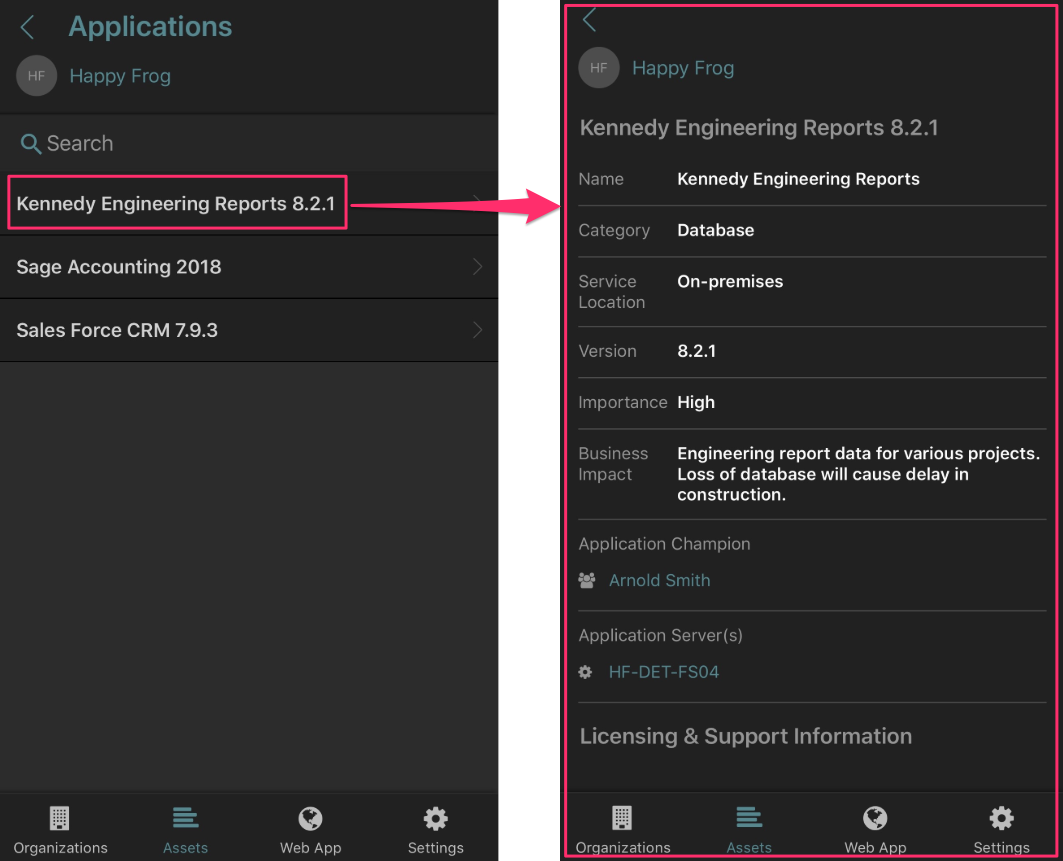The width and height of the screenshot is (1063, 861).
Task: Open HF-DET-FS04 server link
Action: (x=663, y=672)
